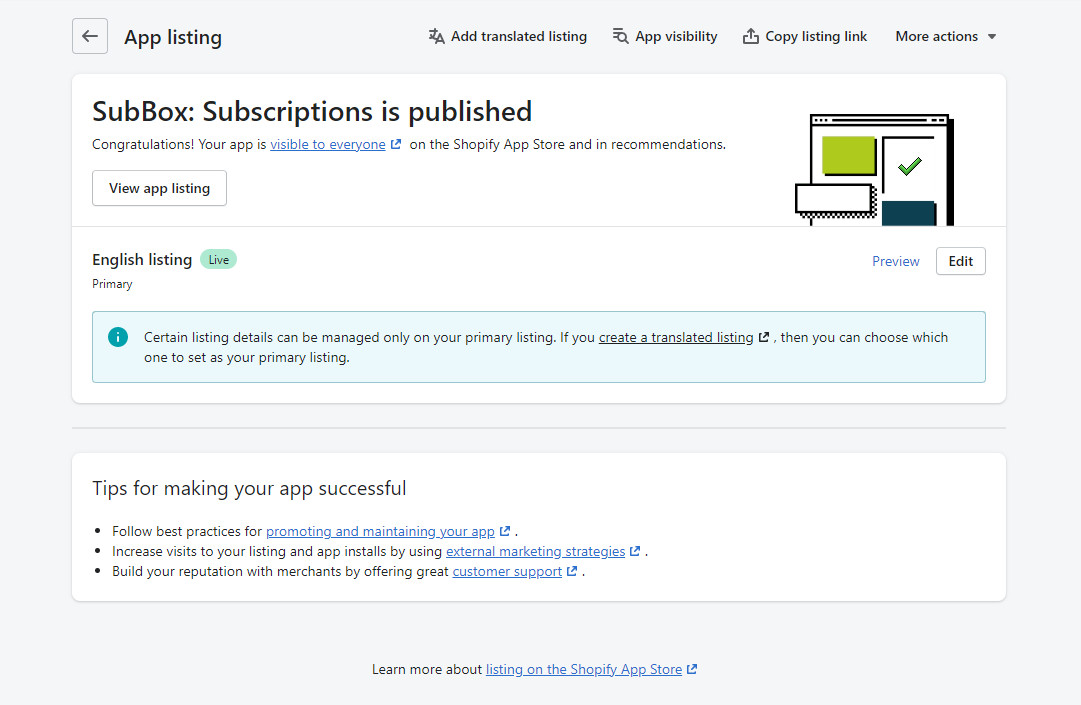Click the share icon for Copy listing link
The width and height of the screenshot is (1081, 705).
[x=751, y=37]
